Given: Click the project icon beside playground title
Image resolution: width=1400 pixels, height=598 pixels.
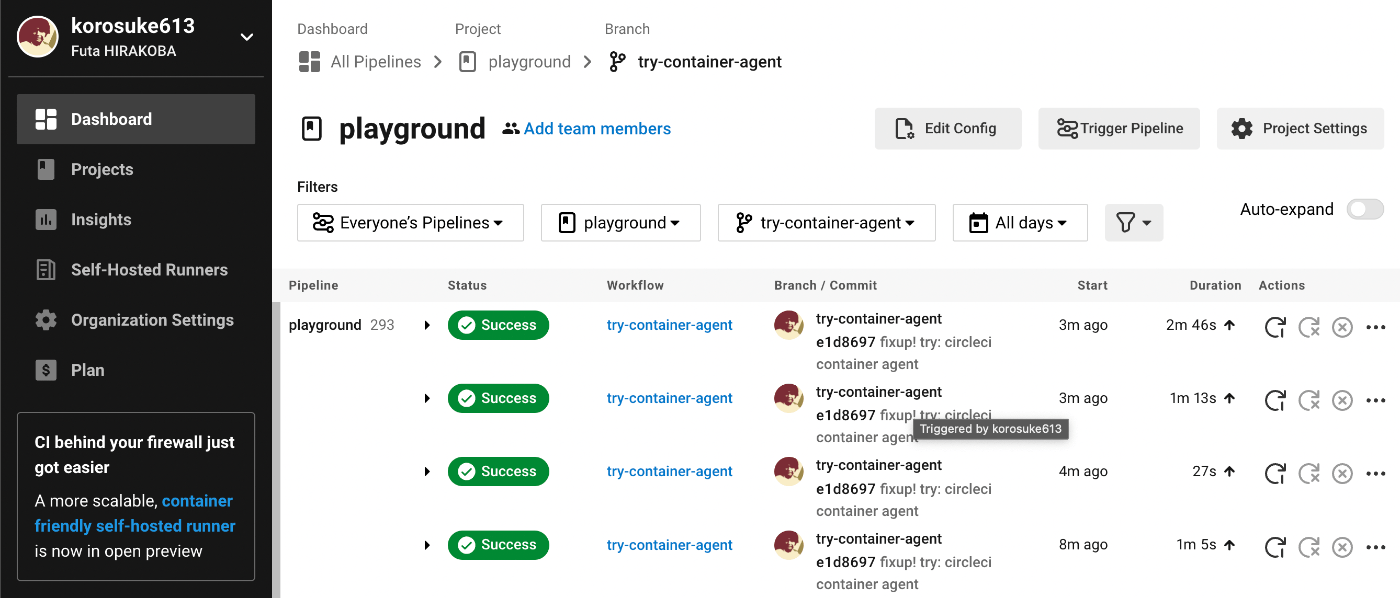Looking at the screenshot, I should [x=312, y=129].
